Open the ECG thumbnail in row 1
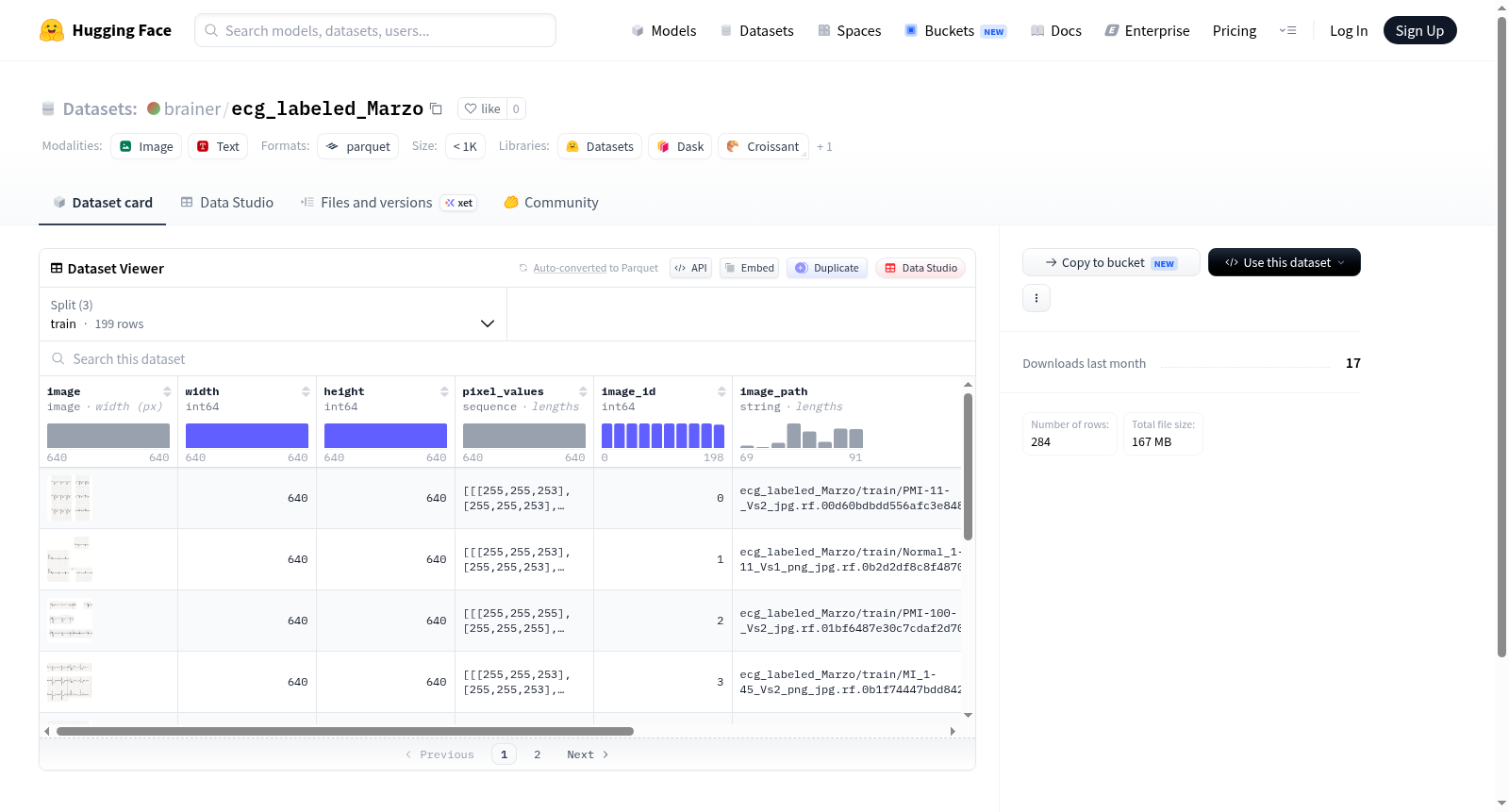The image size is (1509, 812). coord(71,559)
